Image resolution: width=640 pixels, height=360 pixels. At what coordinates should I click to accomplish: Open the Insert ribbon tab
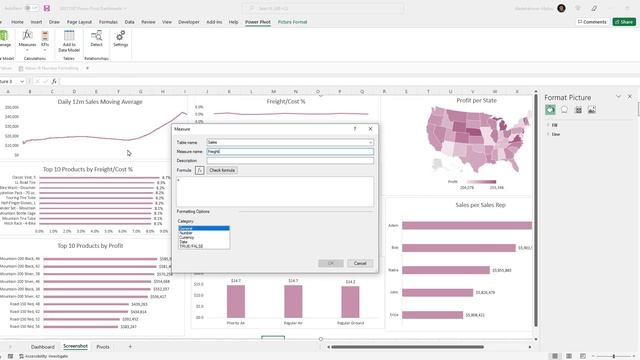(x=36, y=22)
